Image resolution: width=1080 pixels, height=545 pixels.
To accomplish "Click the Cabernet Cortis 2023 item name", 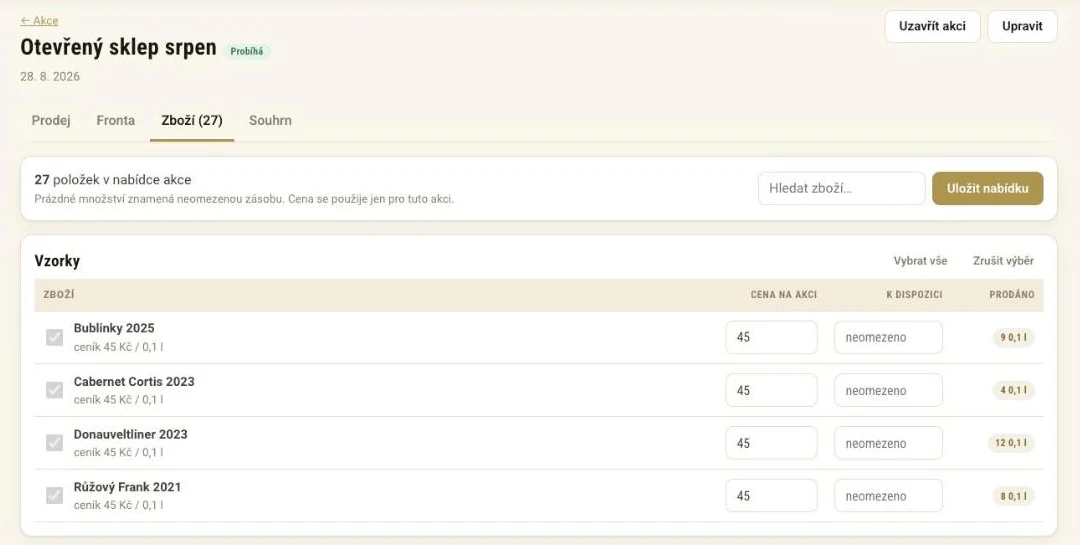I will pos(134,381).
